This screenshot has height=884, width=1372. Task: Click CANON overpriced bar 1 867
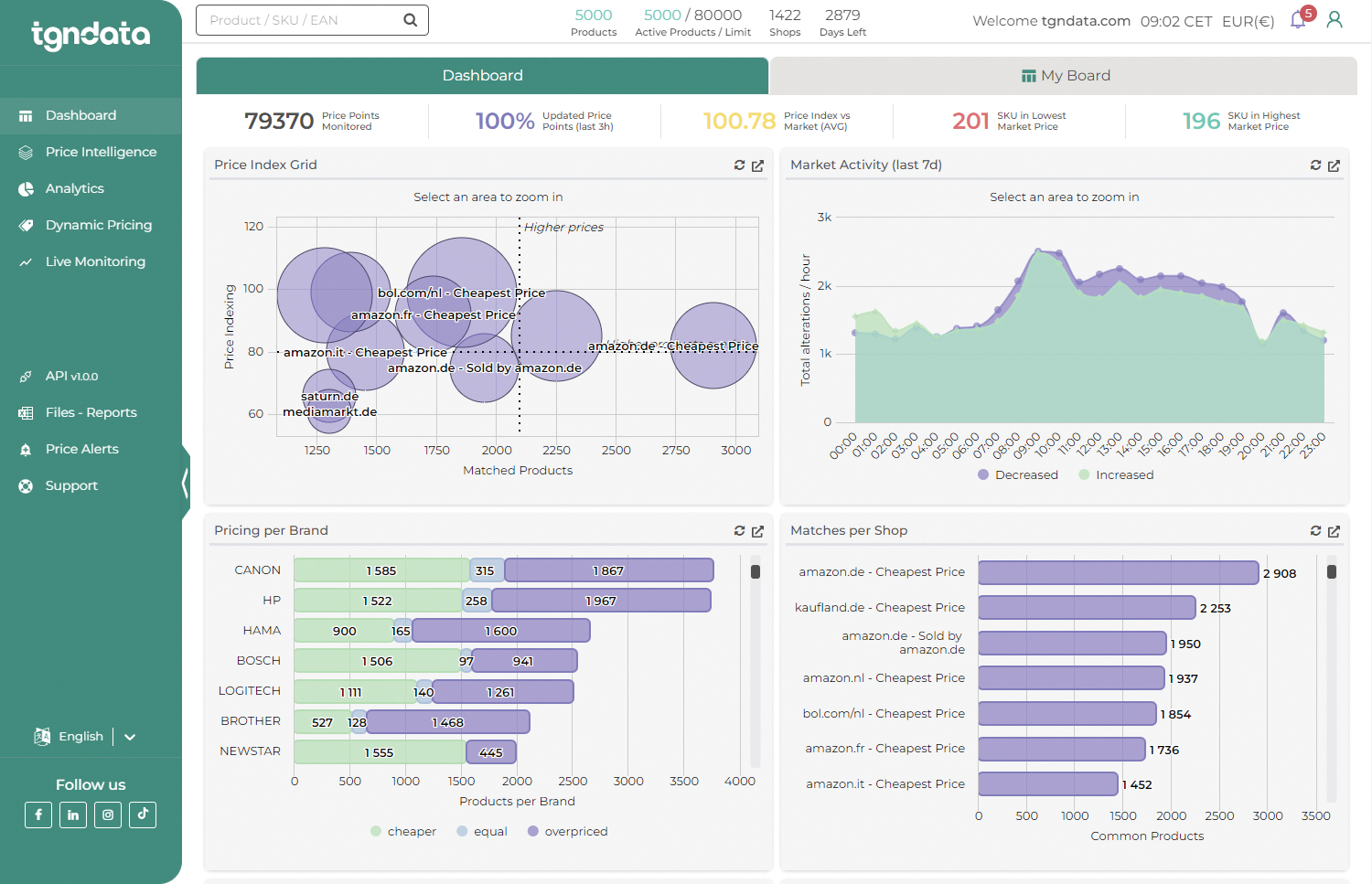609,570
